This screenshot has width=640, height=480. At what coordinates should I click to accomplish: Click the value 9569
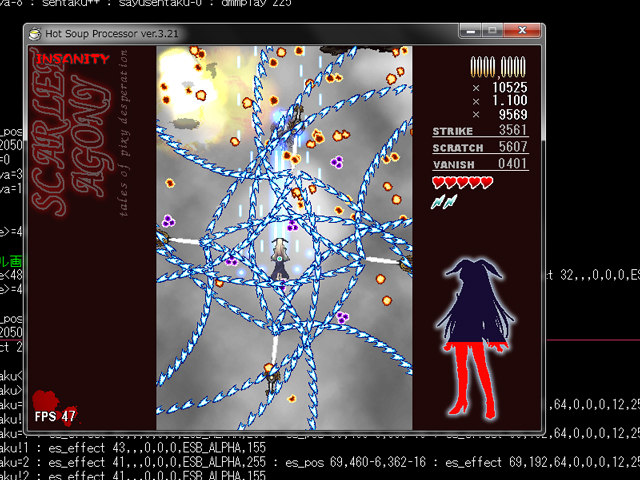click(x=513, y=115)
